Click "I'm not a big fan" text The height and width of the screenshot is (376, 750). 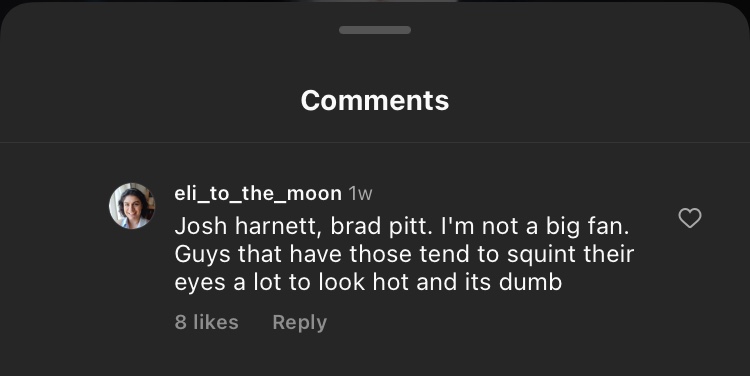click(535, 226)
